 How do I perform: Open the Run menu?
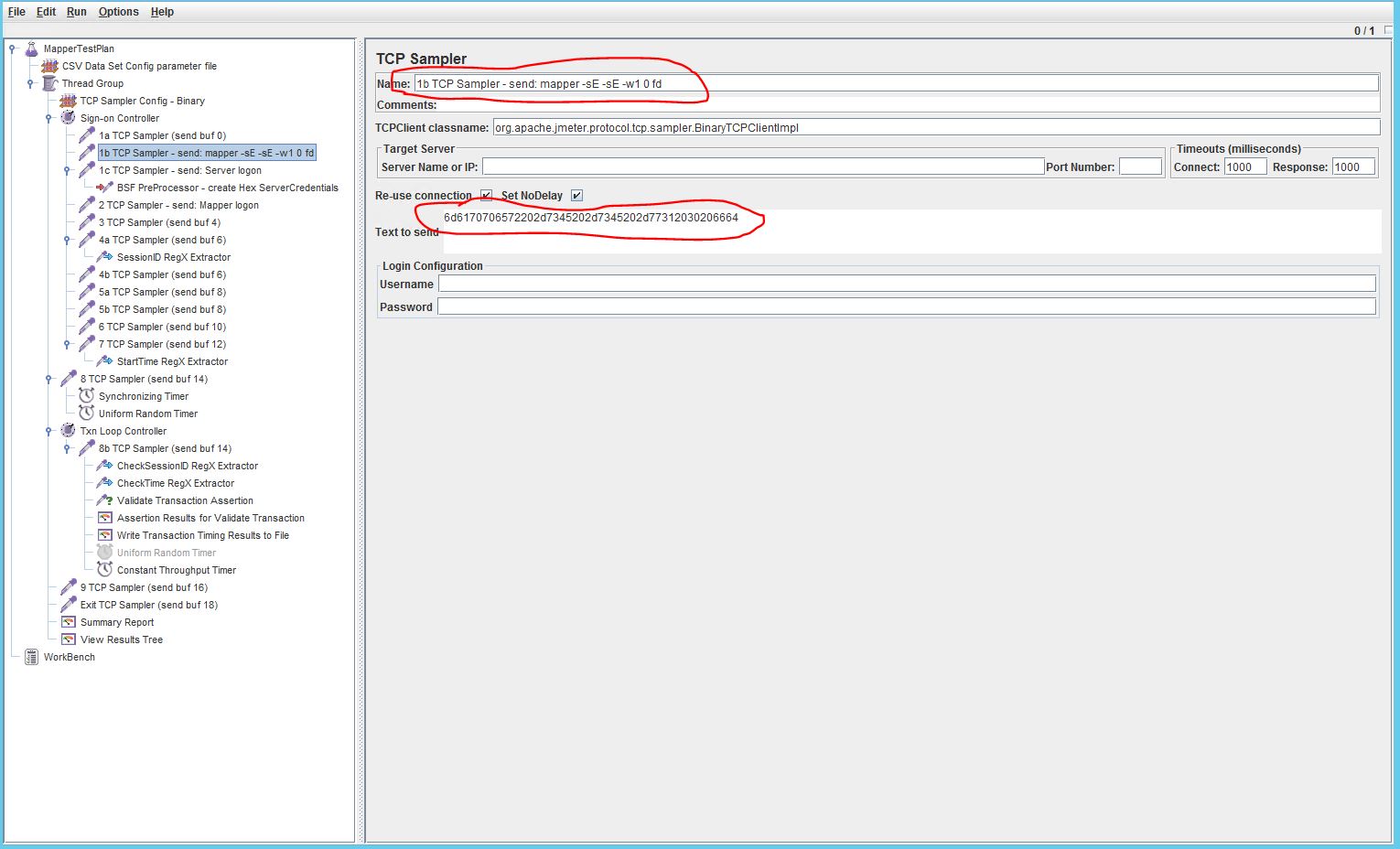(76, 12)
